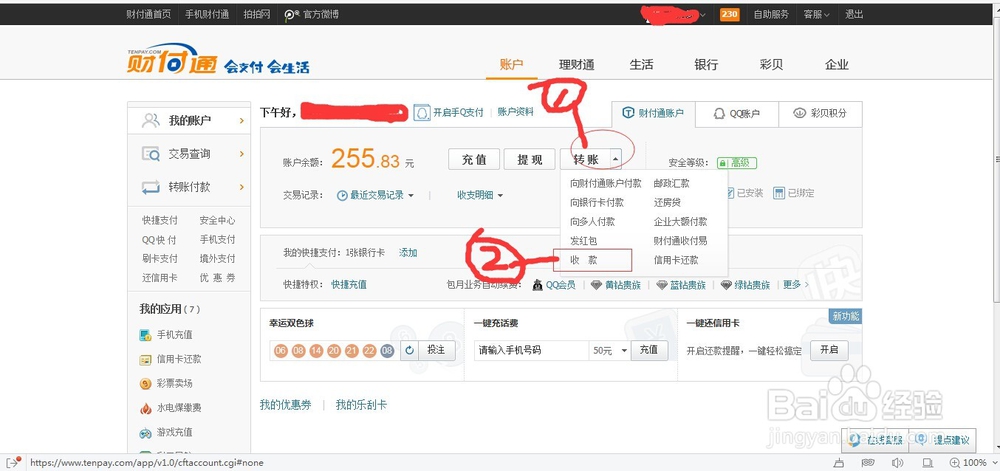Image resolution: width=1000 pixels, height=471 pixels.
Task: Click the 添加 bank card link
Action: (x=408, y=253)
